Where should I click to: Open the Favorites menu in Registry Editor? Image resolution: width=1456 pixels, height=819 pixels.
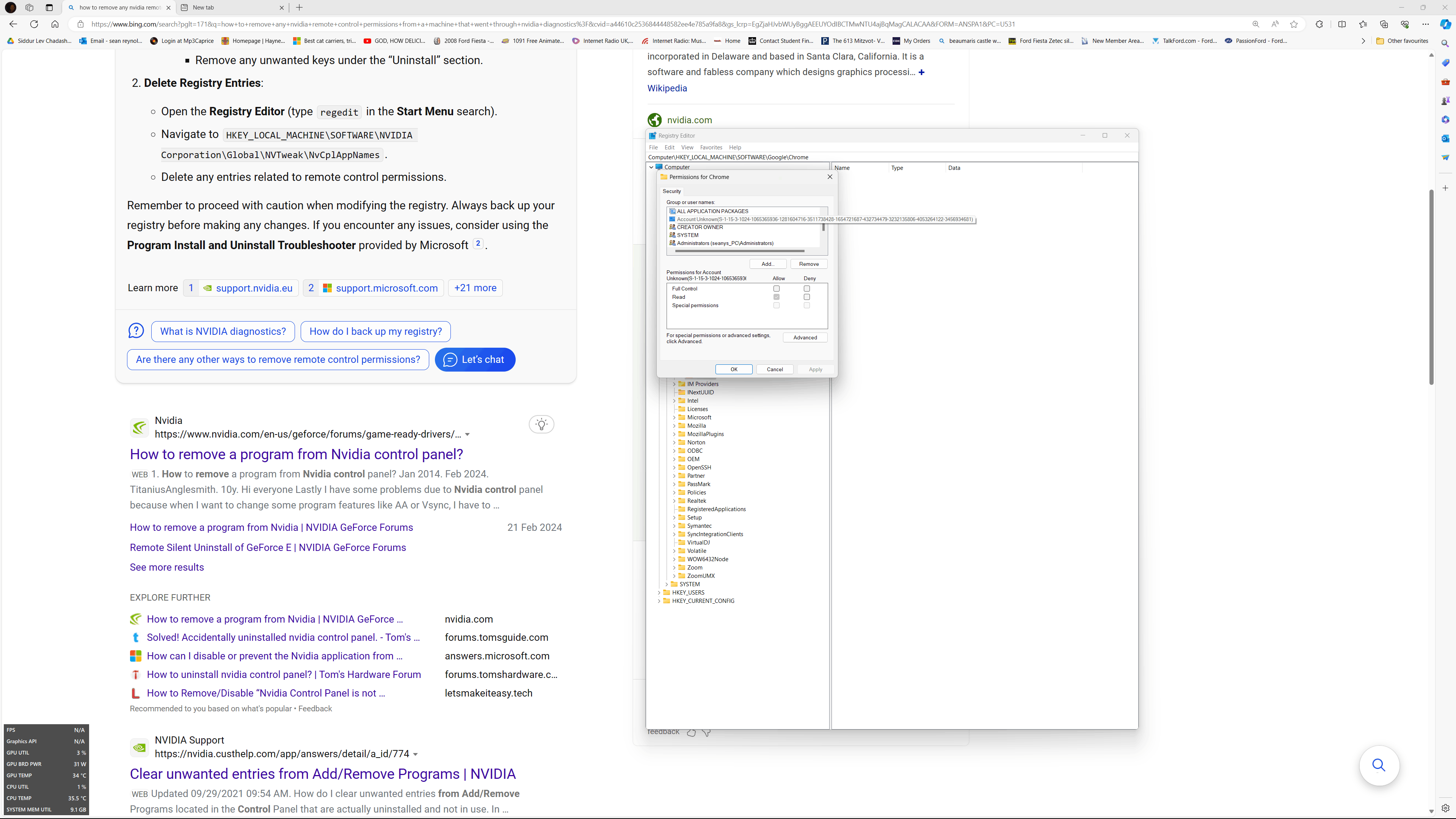[x=711, y=147]
